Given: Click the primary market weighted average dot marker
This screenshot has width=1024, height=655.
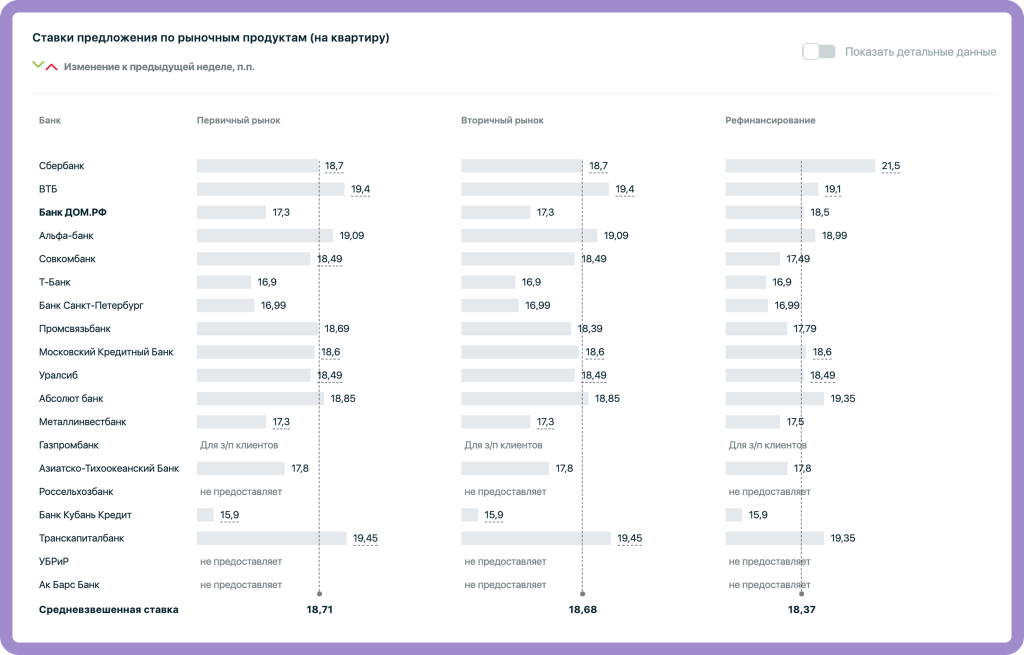Looking at the screenshot, I should (x=319, y=594).
